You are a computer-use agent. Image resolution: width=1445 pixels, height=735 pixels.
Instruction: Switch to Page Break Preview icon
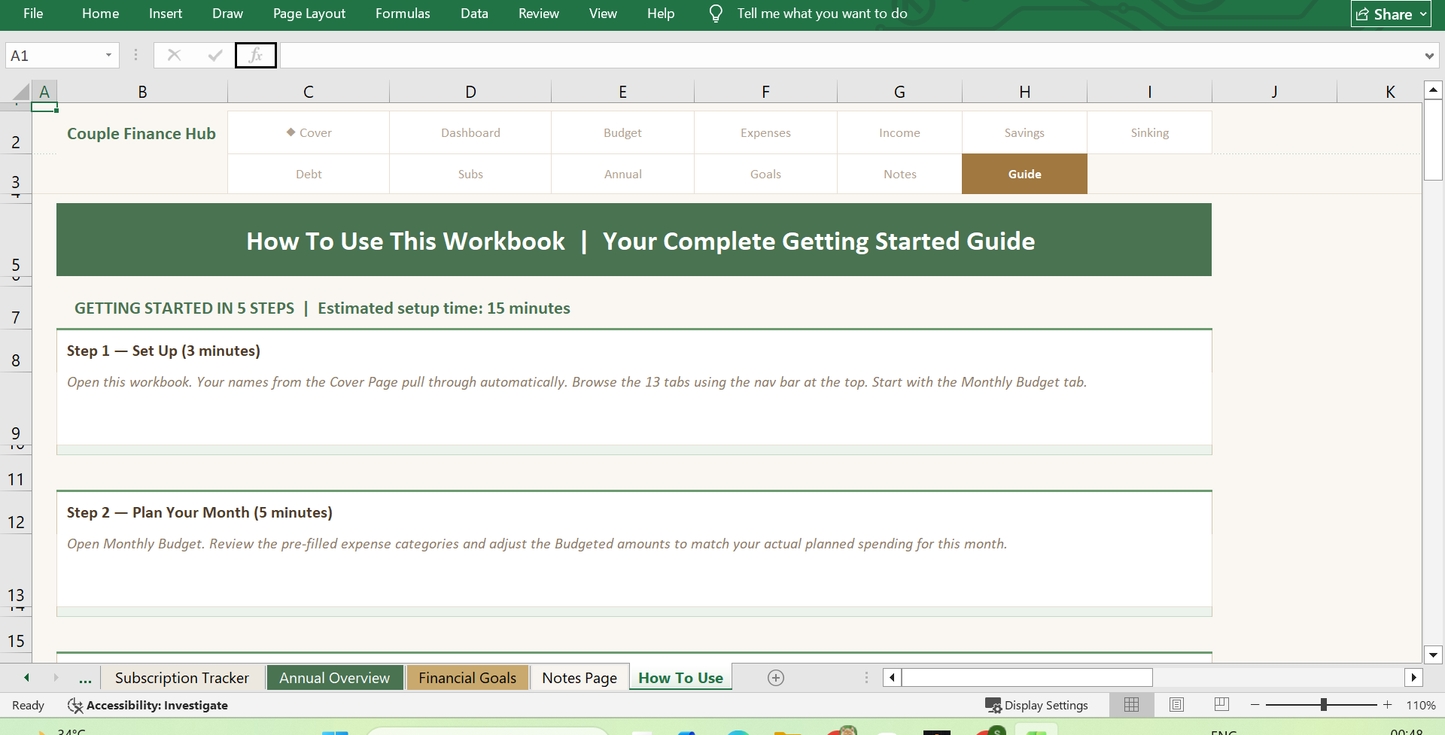[x=1221, y=705]
